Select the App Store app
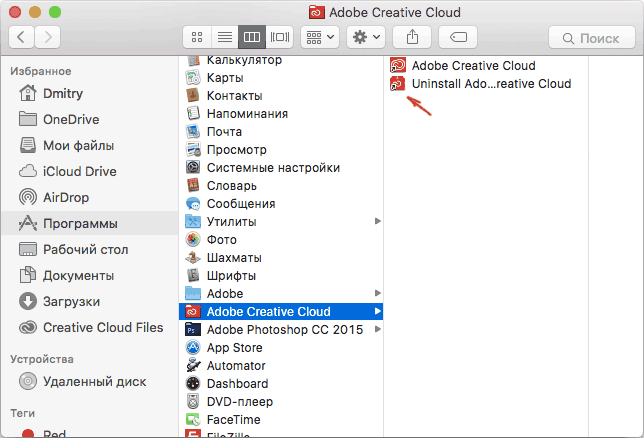Image resolution: width=644 pixels, height=438 pixels. pos(281,348)
